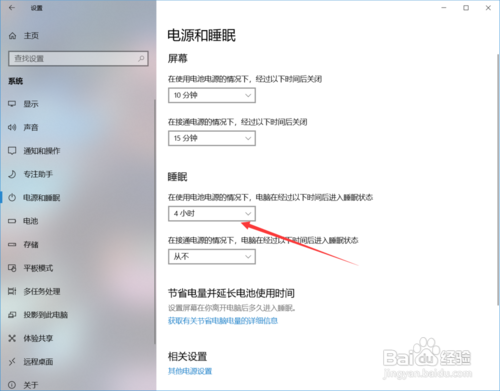The width and height of the screenshot is (500, 391).
Task: Open link 获取有关节省电脑电量的详细信息
Action: click(x=223, y=321)
